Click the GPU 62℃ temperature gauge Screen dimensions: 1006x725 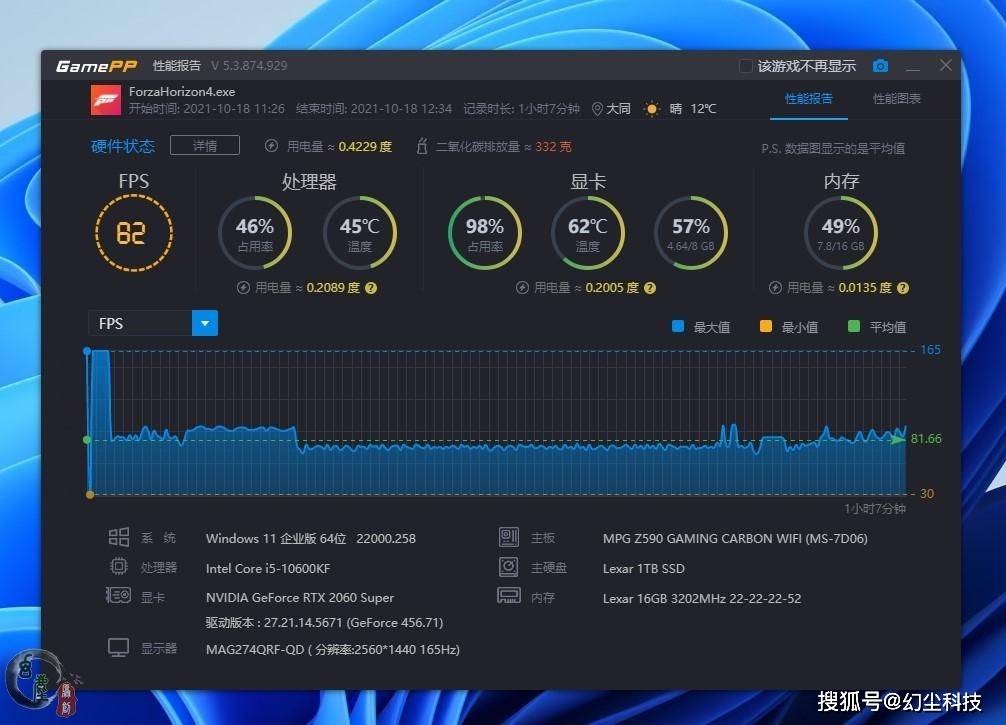pyautogui.click(x=587, y=233)
